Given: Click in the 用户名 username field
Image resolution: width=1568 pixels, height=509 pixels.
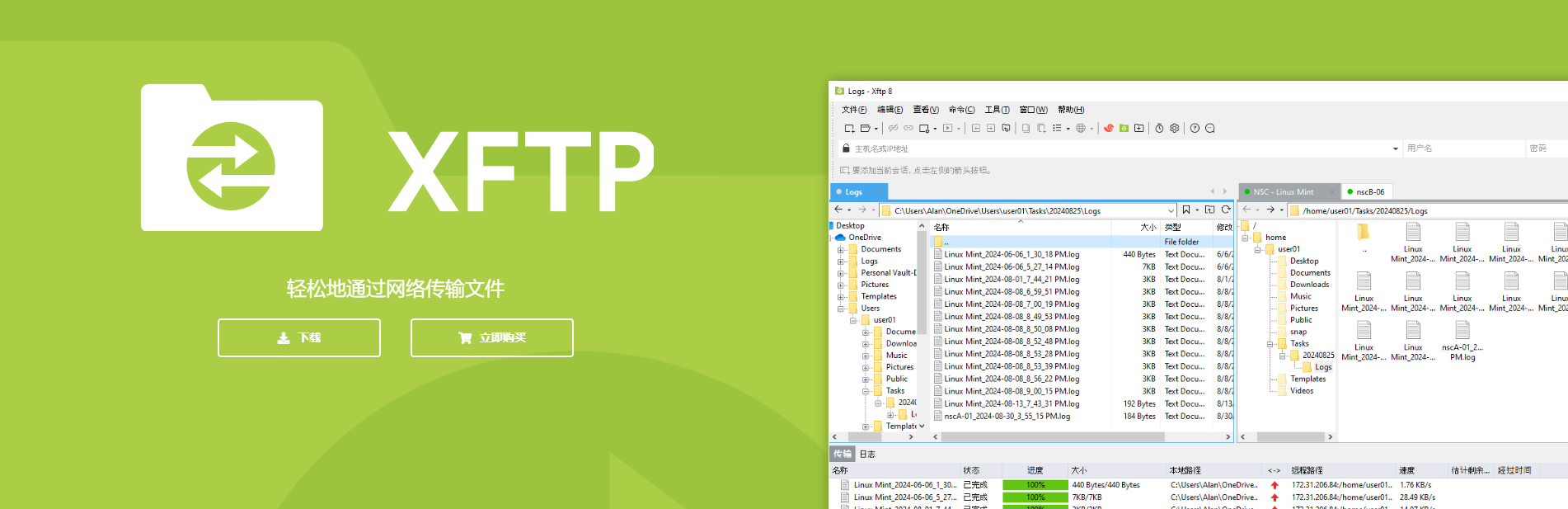Looking at the screenshot, I should 1463,148.
